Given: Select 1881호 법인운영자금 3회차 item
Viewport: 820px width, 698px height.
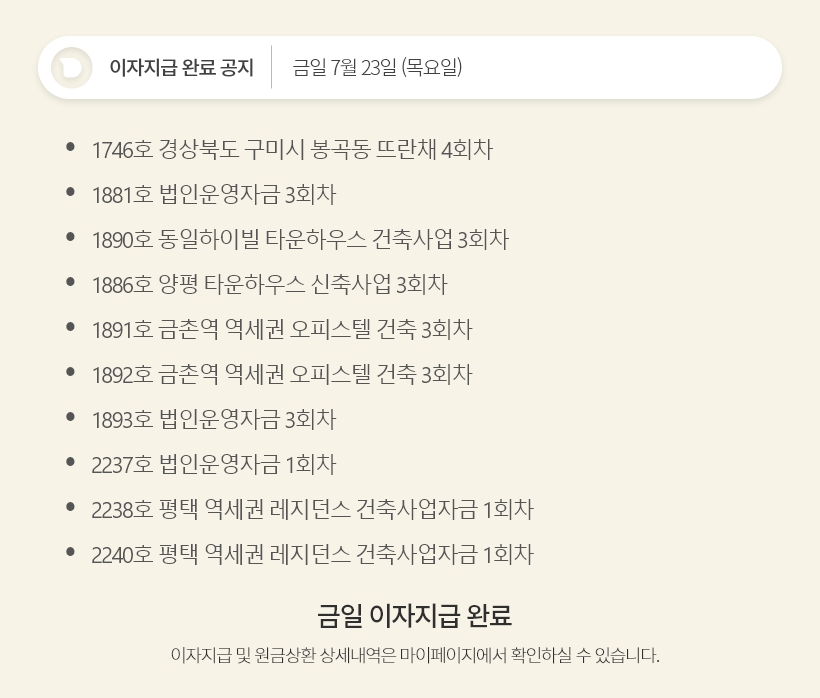Looking at the screenshot, I should point(213,195).
